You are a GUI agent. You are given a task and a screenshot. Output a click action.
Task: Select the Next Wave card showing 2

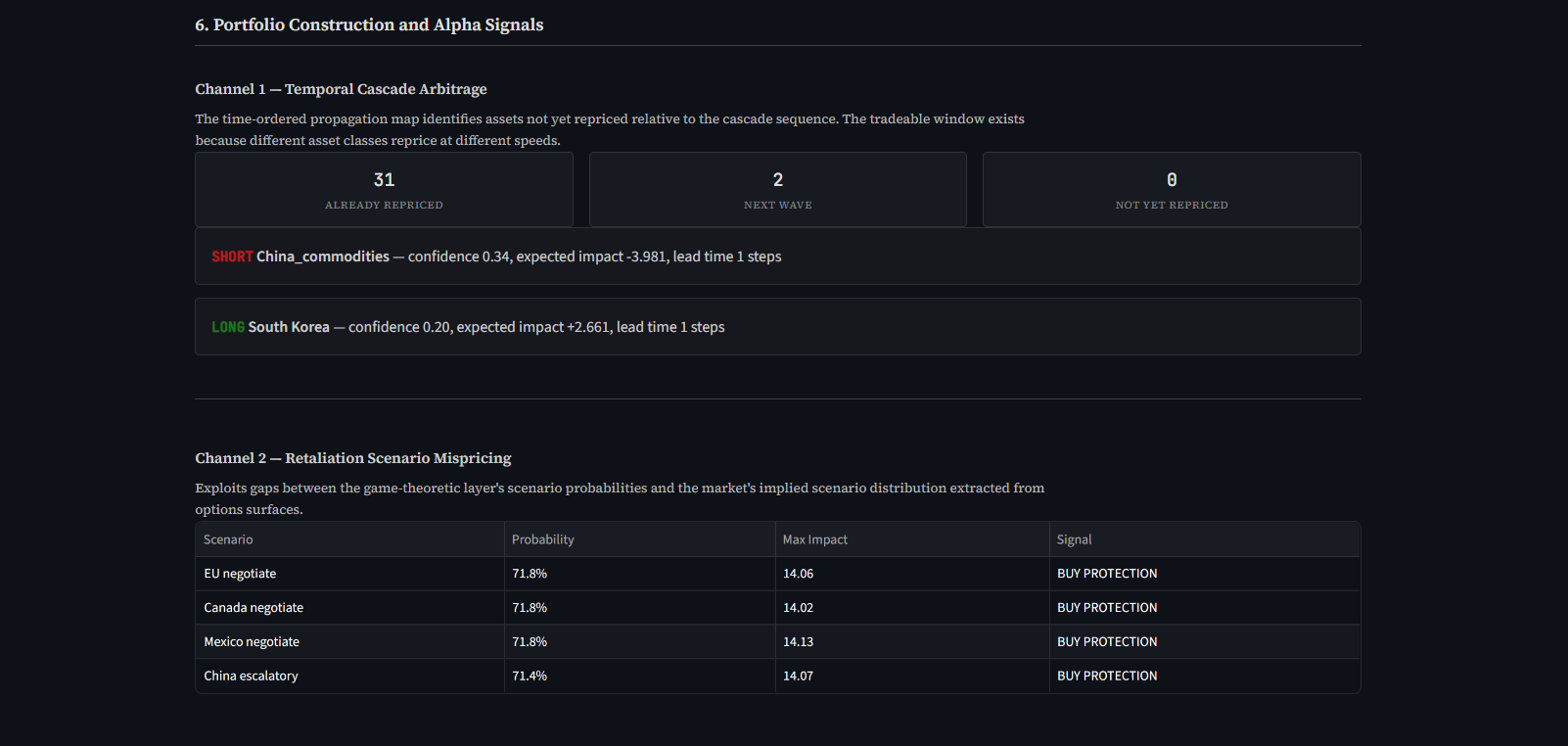(777, 190)
